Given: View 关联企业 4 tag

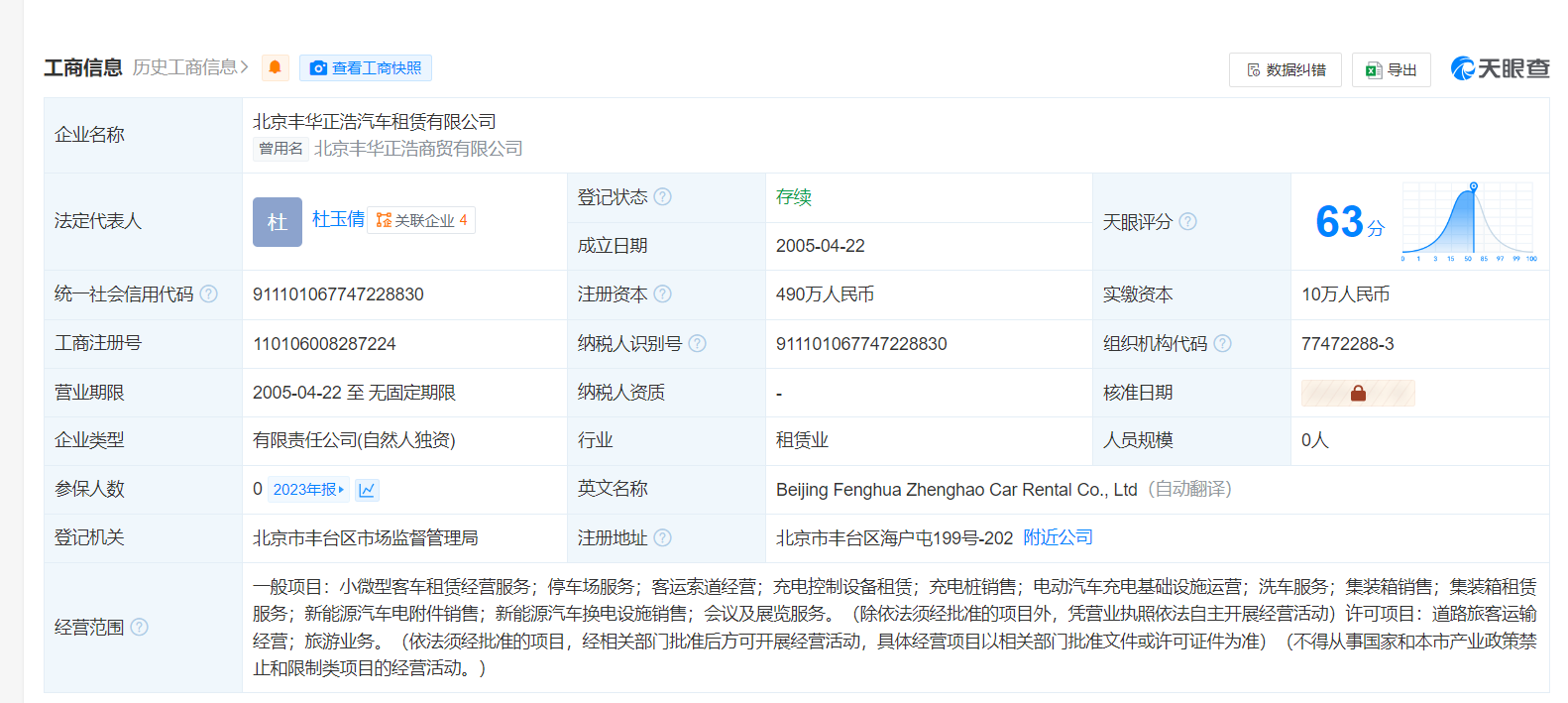Looking at the screenshot, I should 421,220.
